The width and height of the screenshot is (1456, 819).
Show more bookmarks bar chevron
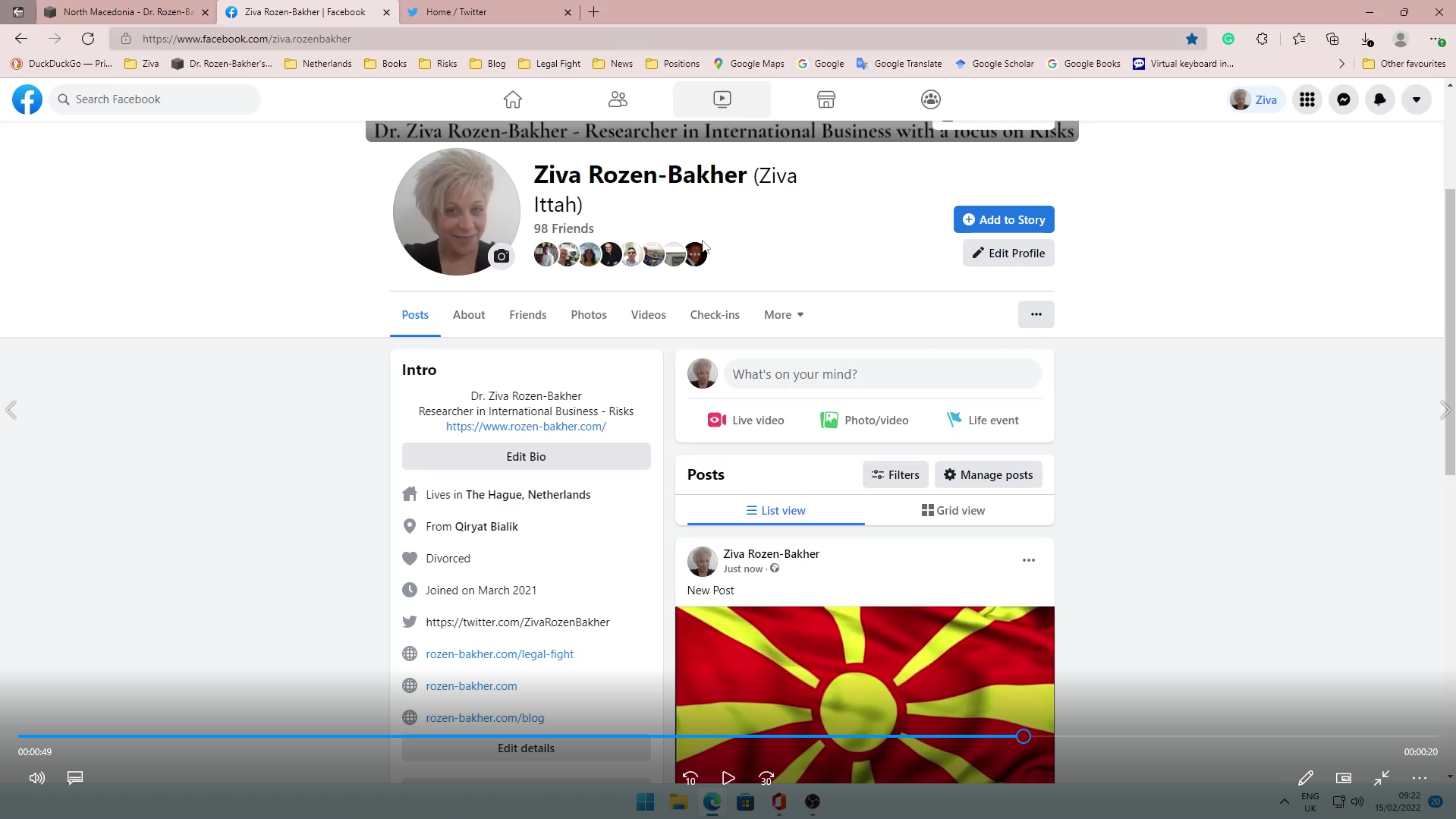coord(1341,64)
